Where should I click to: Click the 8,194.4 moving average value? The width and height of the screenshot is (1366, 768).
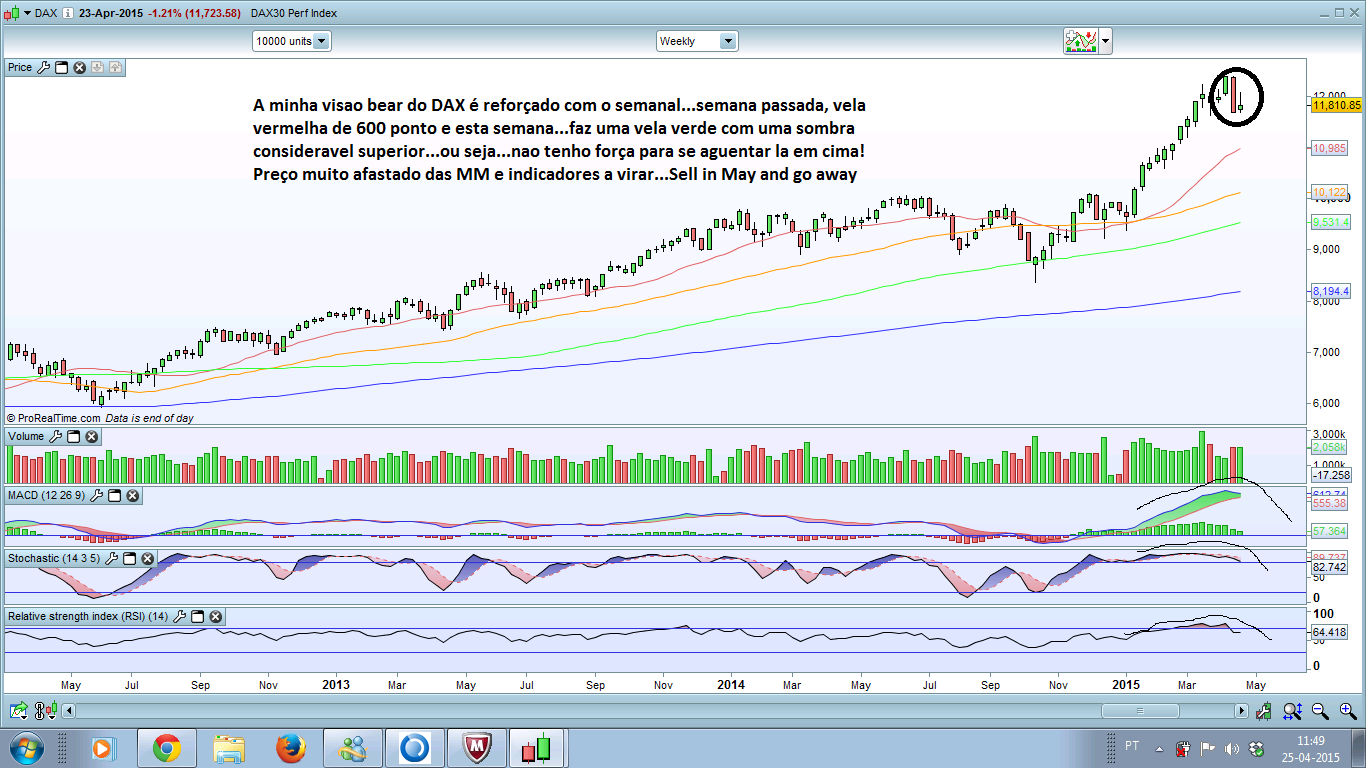(x=1332, y=291)
